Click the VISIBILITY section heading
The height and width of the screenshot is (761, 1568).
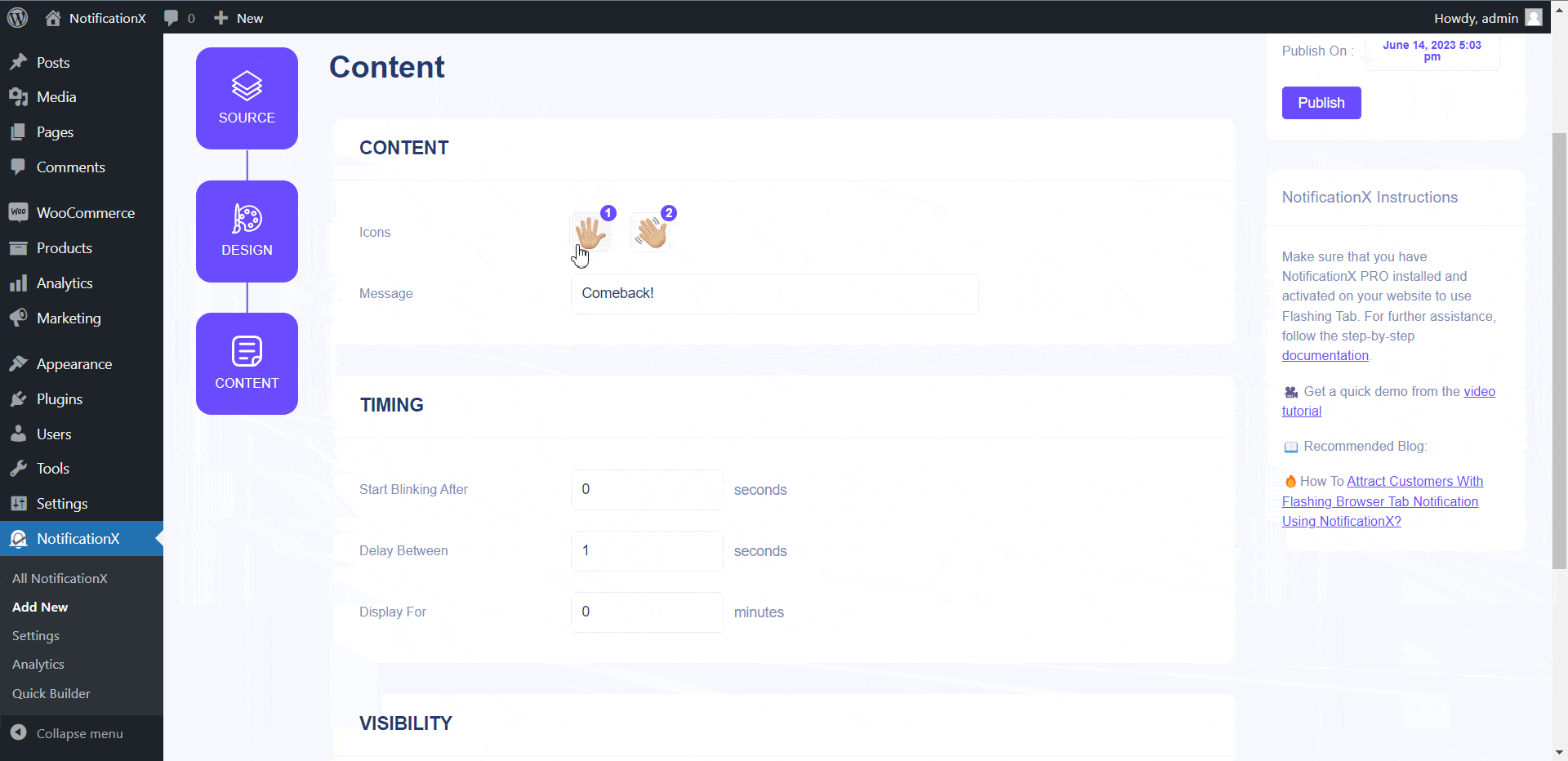coord(406,723)
